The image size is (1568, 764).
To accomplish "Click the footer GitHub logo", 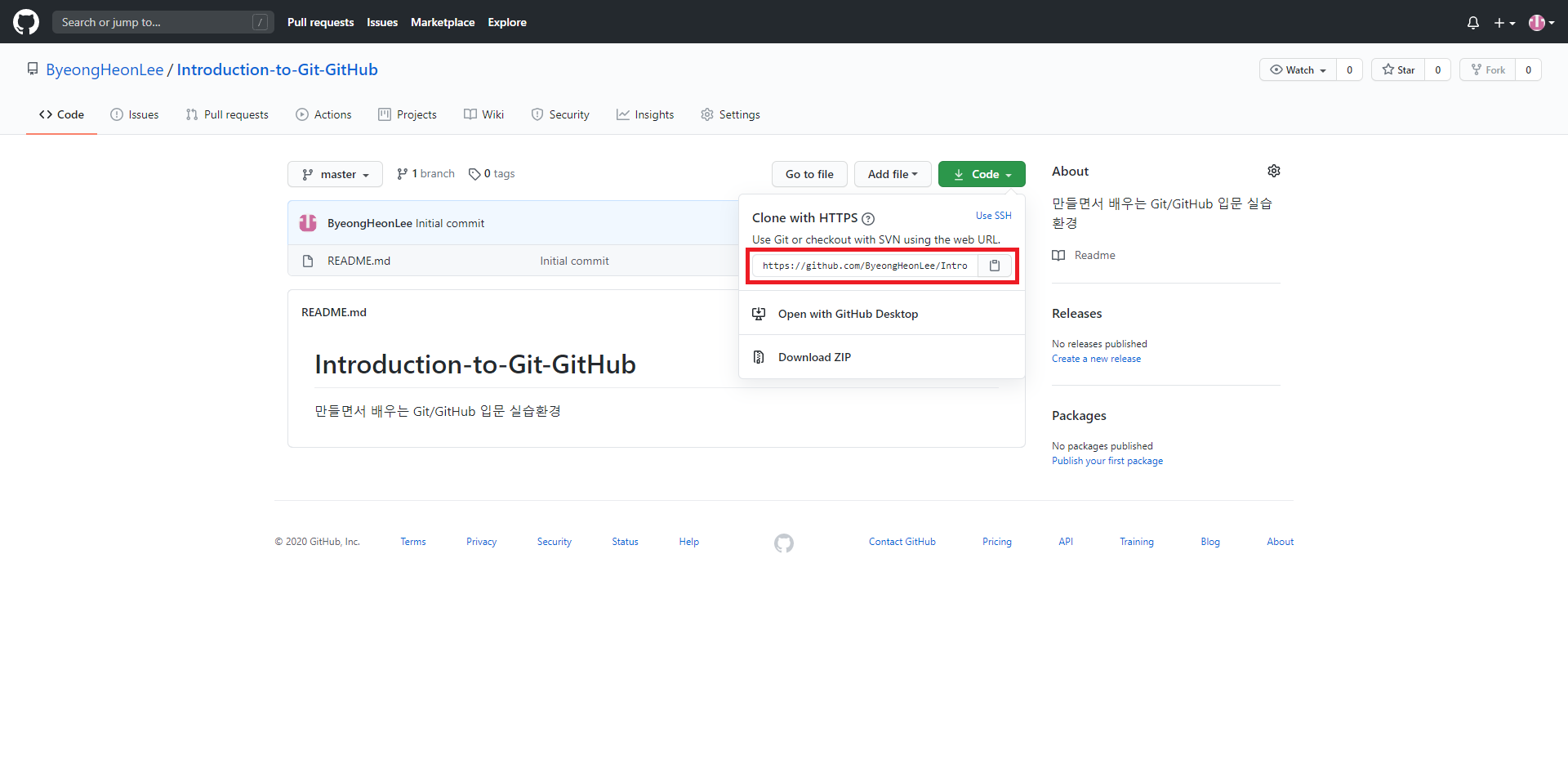I will [784, 543].
